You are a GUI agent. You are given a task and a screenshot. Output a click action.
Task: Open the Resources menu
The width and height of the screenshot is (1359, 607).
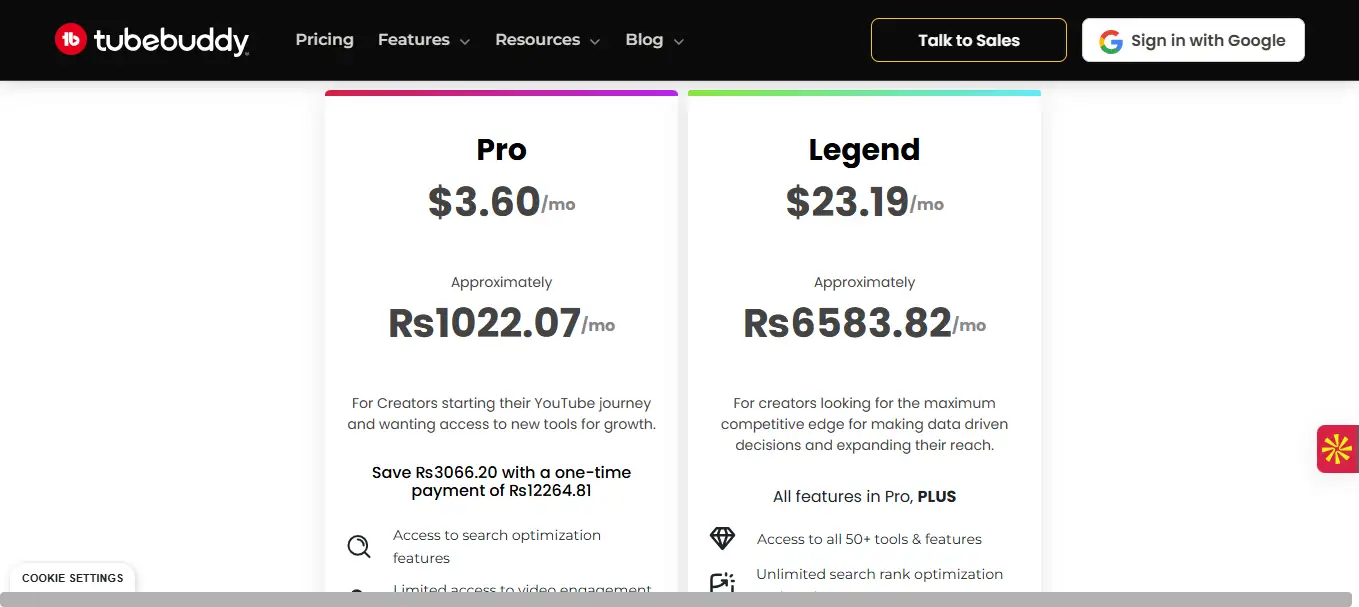(x=537, y=40)
